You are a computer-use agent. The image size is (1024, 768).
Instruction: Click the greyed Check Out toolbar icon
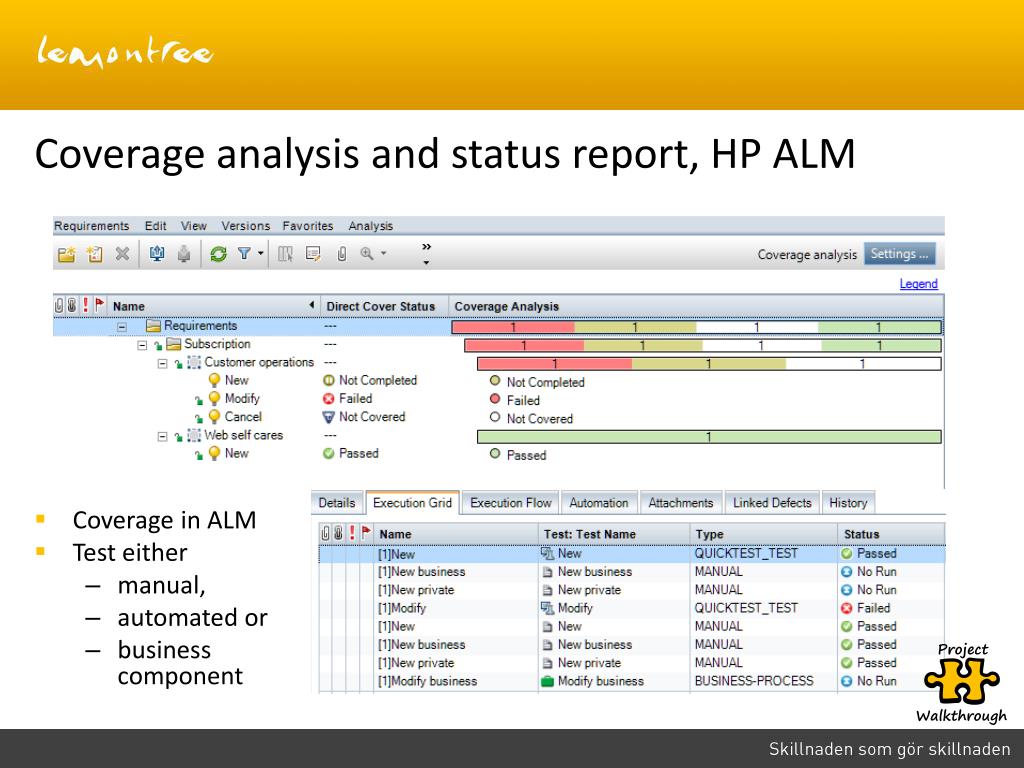(184, 254)
